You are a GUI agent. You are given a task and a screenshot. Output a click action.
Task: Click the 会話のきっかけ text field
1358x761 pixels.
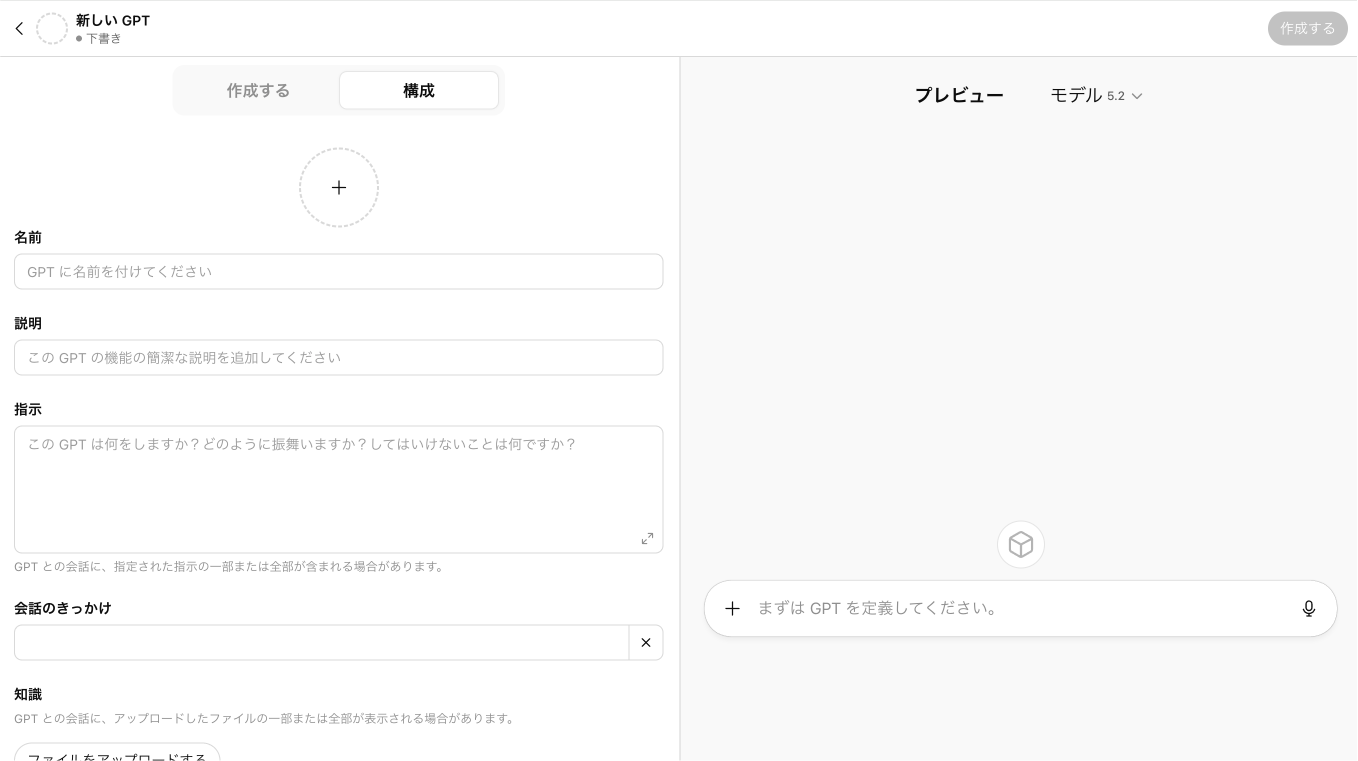(321, 643)
